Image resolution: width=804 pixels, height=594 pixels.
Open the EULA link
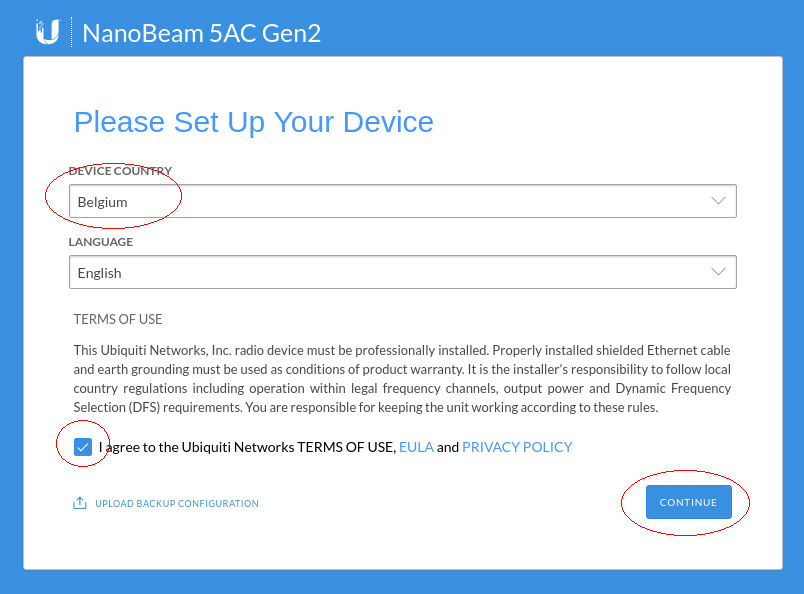click(x=416, y=447)
